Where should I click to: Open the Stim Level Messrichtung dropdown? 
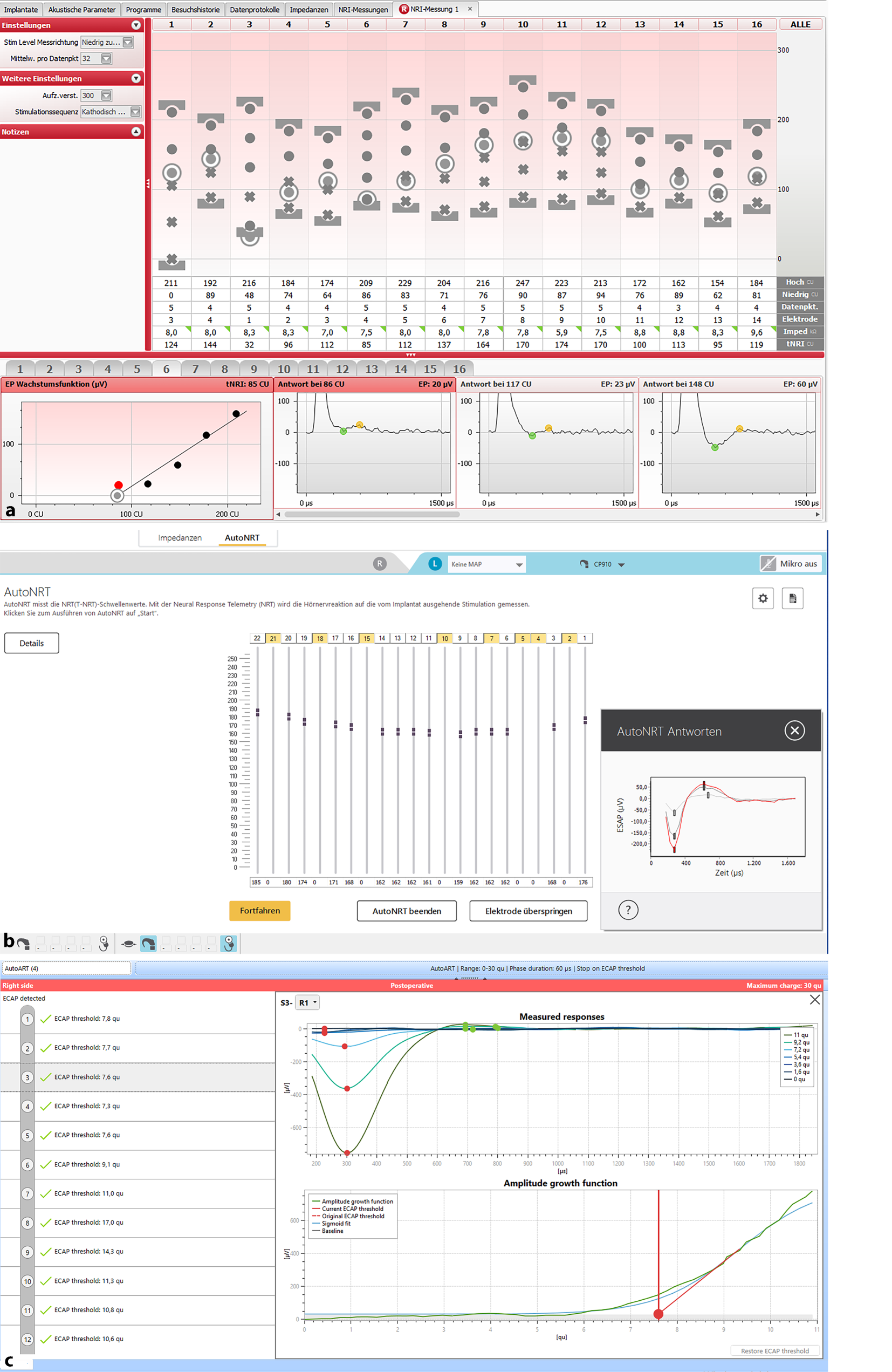coord(128,42)
